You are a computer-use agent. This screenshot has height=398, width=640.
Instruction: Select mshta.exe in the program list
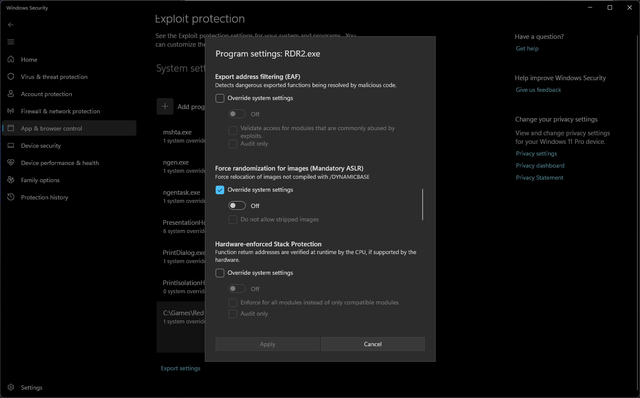tap(181, 136)
